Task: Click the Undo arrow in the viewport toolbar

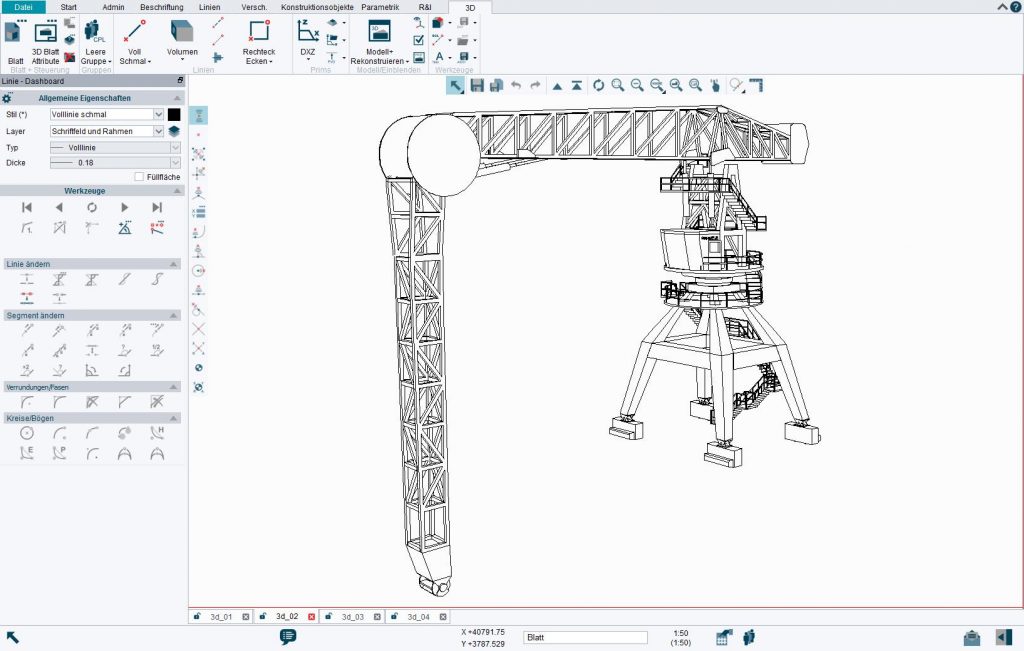Action: coord(516,86)
